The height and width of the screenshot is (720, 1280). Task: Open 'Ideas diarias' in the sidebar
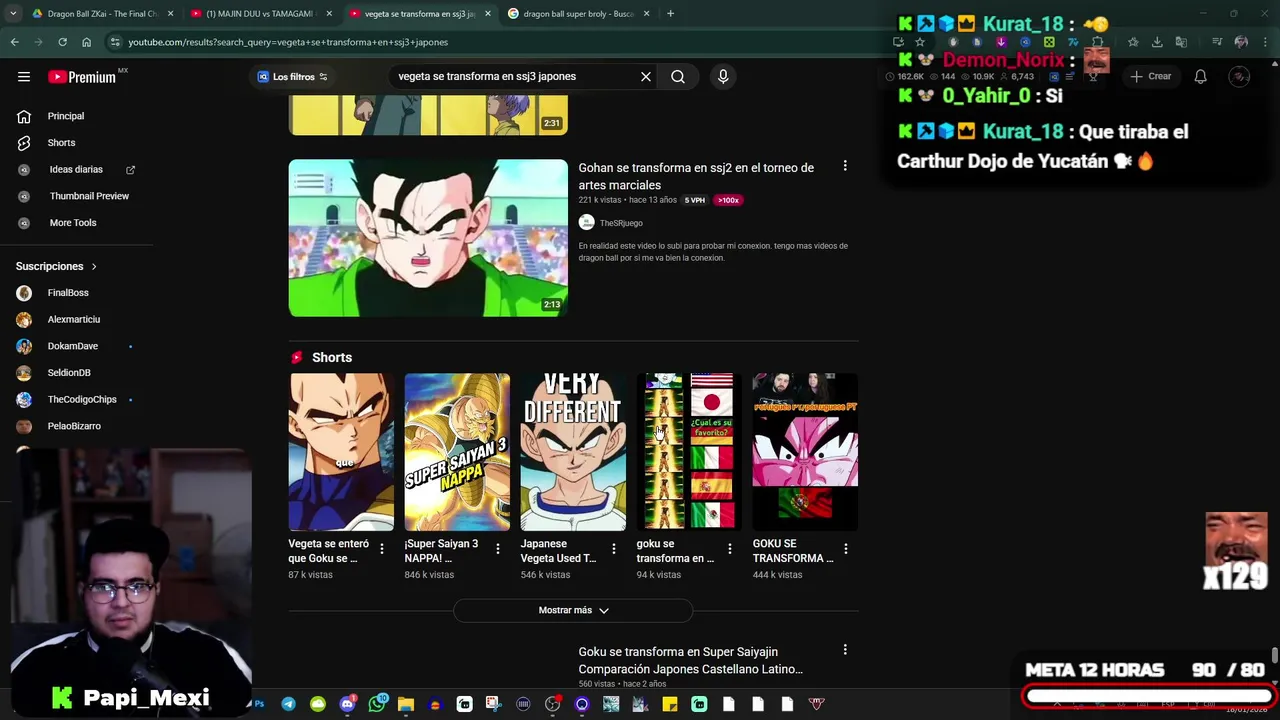pos(75,170)
